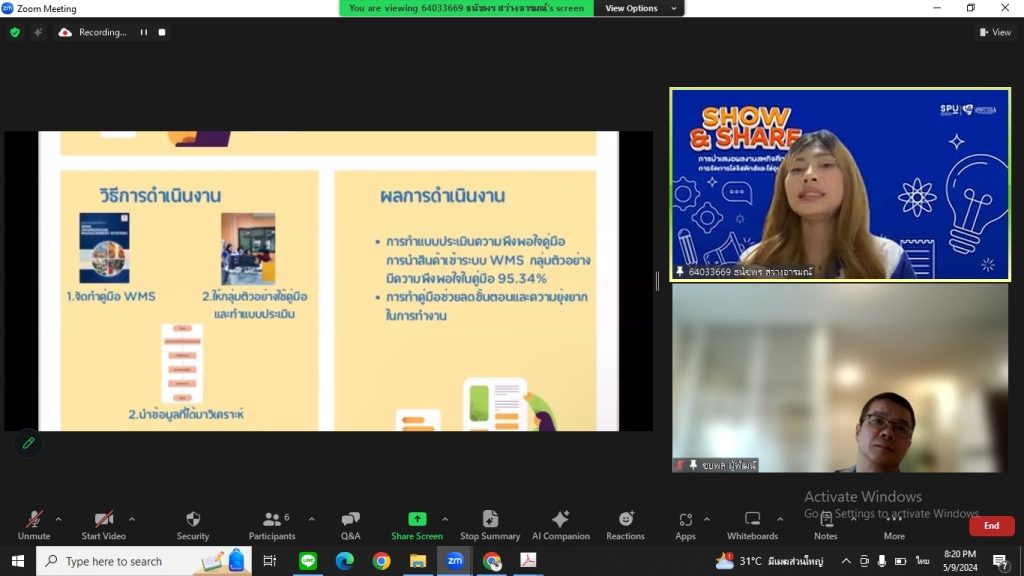
Task: Open the Task View button on the taskbar
Action: coord(270,561)
